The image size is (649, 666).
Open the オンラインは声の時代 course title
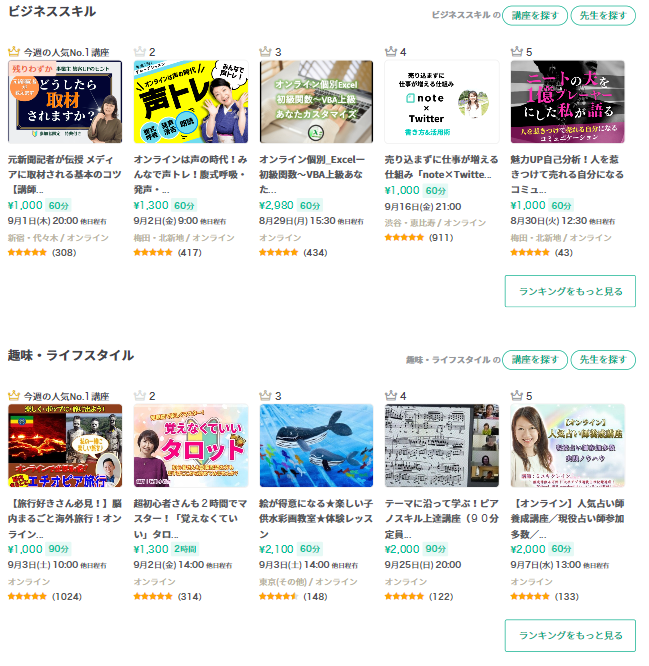(190, 175)
